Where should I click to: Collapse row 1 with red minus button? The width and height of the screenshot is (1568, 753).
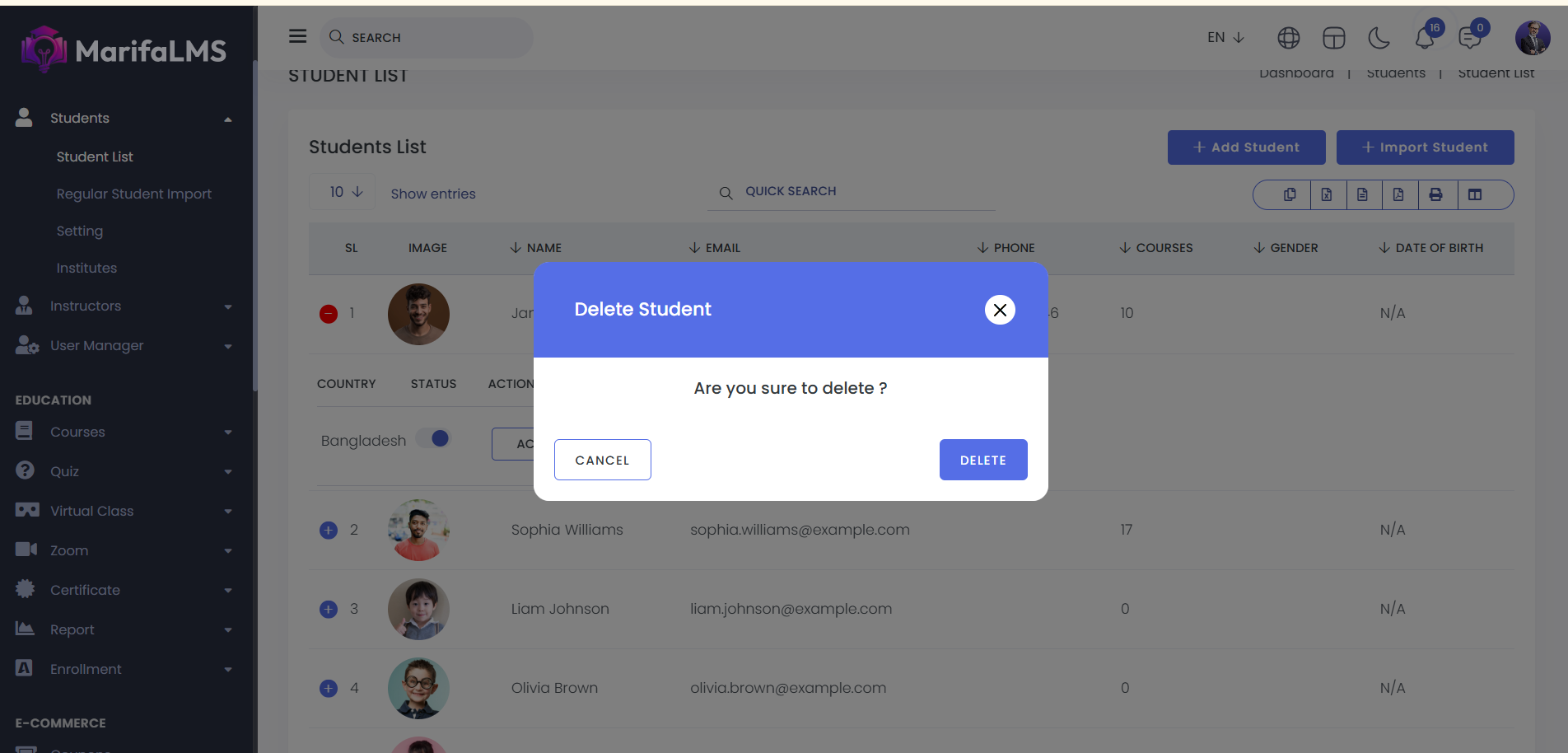click(x=329, y=314)
